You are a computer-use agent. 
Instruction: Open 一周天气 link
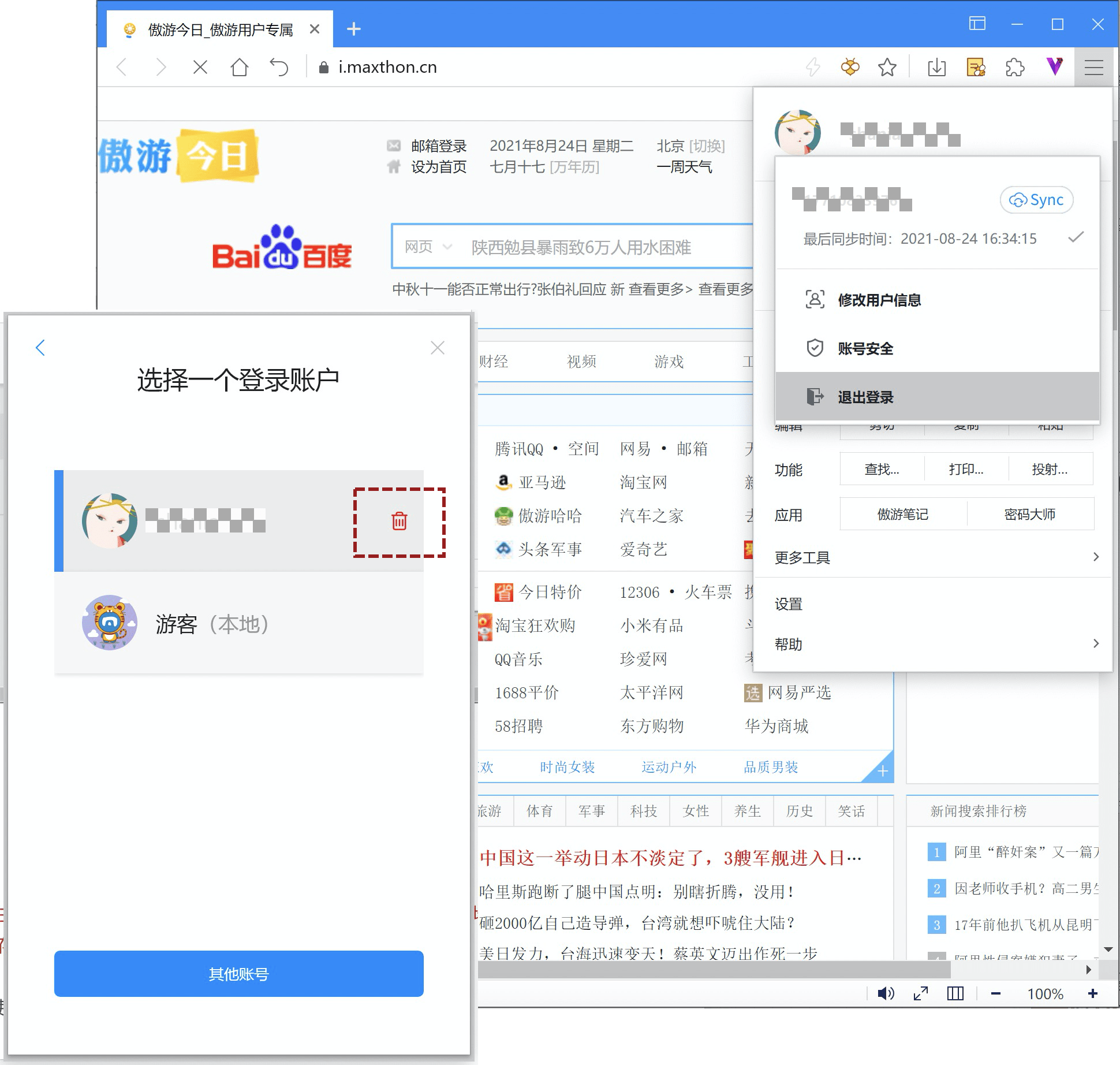pyautogui.click(x=684, y=167)
